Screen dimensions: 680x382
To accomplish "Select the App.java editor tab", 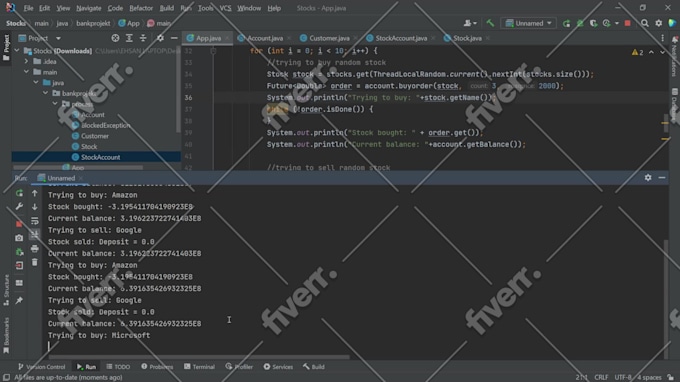I will (x=208, y=38).
